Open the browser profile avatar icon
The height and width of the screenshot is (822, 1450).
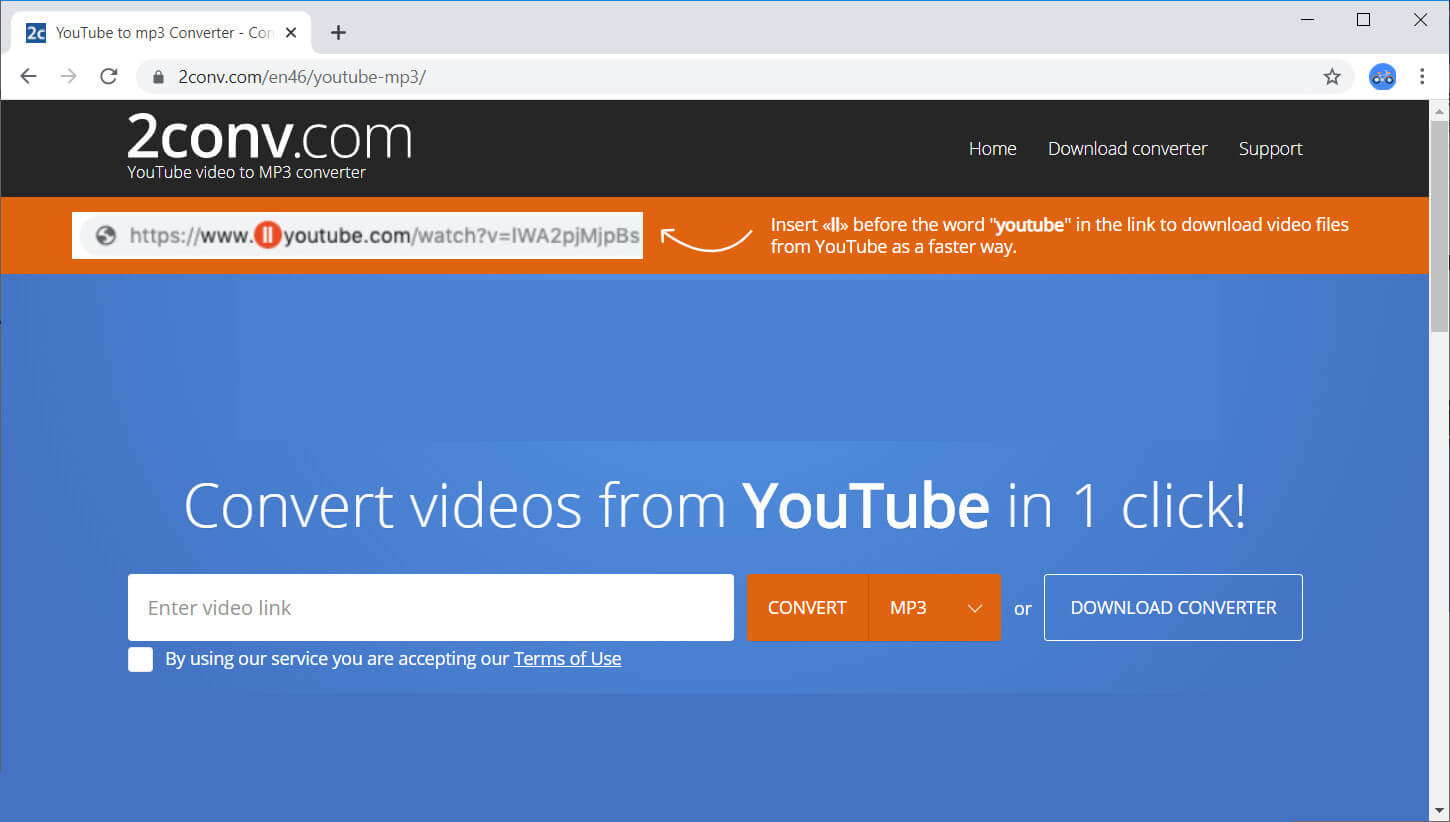coord(1382,77)
